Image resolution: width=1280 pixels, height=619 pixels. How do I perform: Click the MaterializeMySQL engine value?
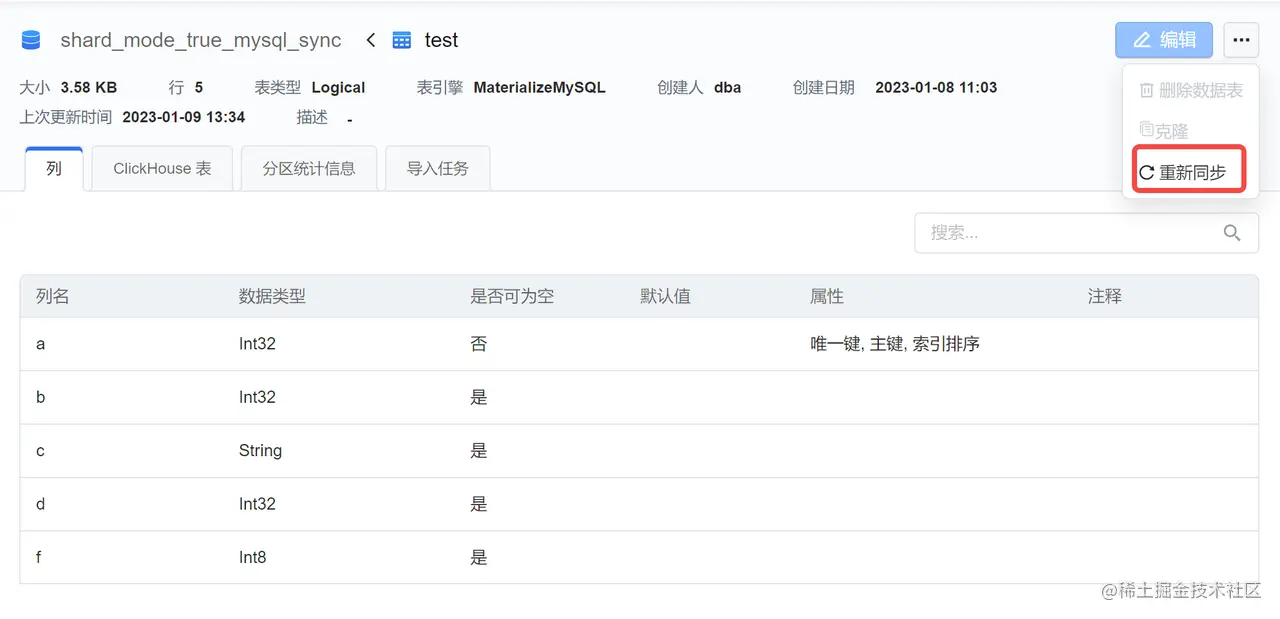pos(539,88)
